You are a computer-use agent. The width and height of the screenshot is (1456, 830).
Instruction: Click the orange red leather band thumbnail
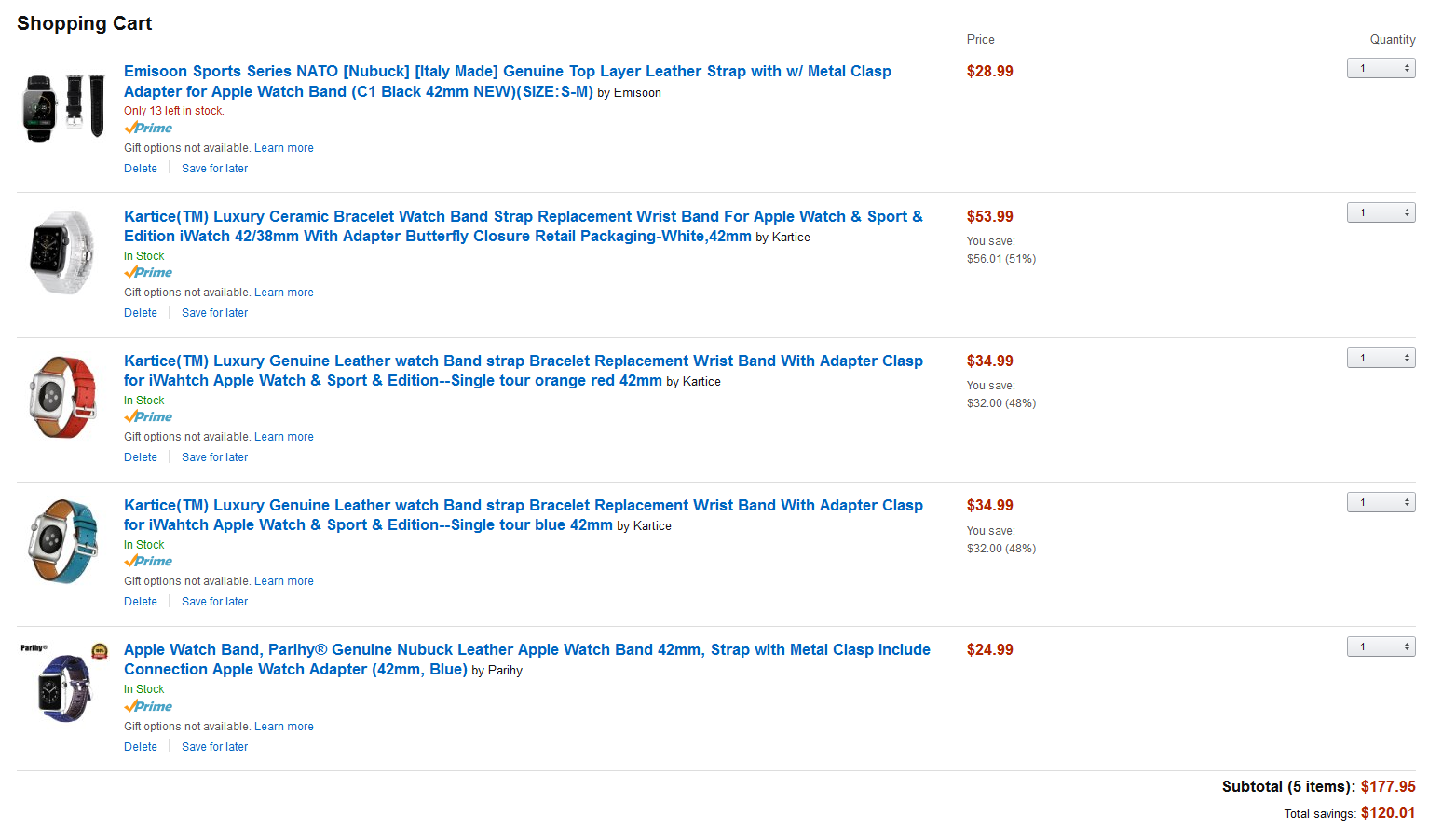tap(63, 397)
